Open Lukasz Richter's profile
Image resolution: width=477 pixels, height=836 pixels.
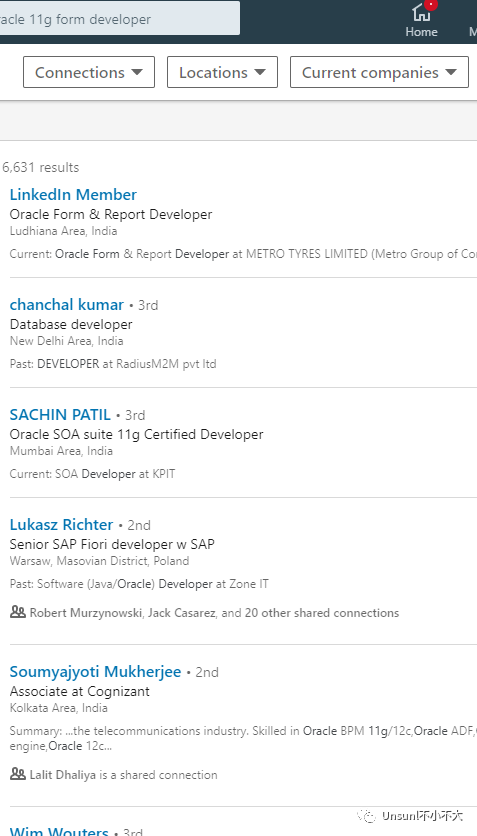(x=61, y=525)
